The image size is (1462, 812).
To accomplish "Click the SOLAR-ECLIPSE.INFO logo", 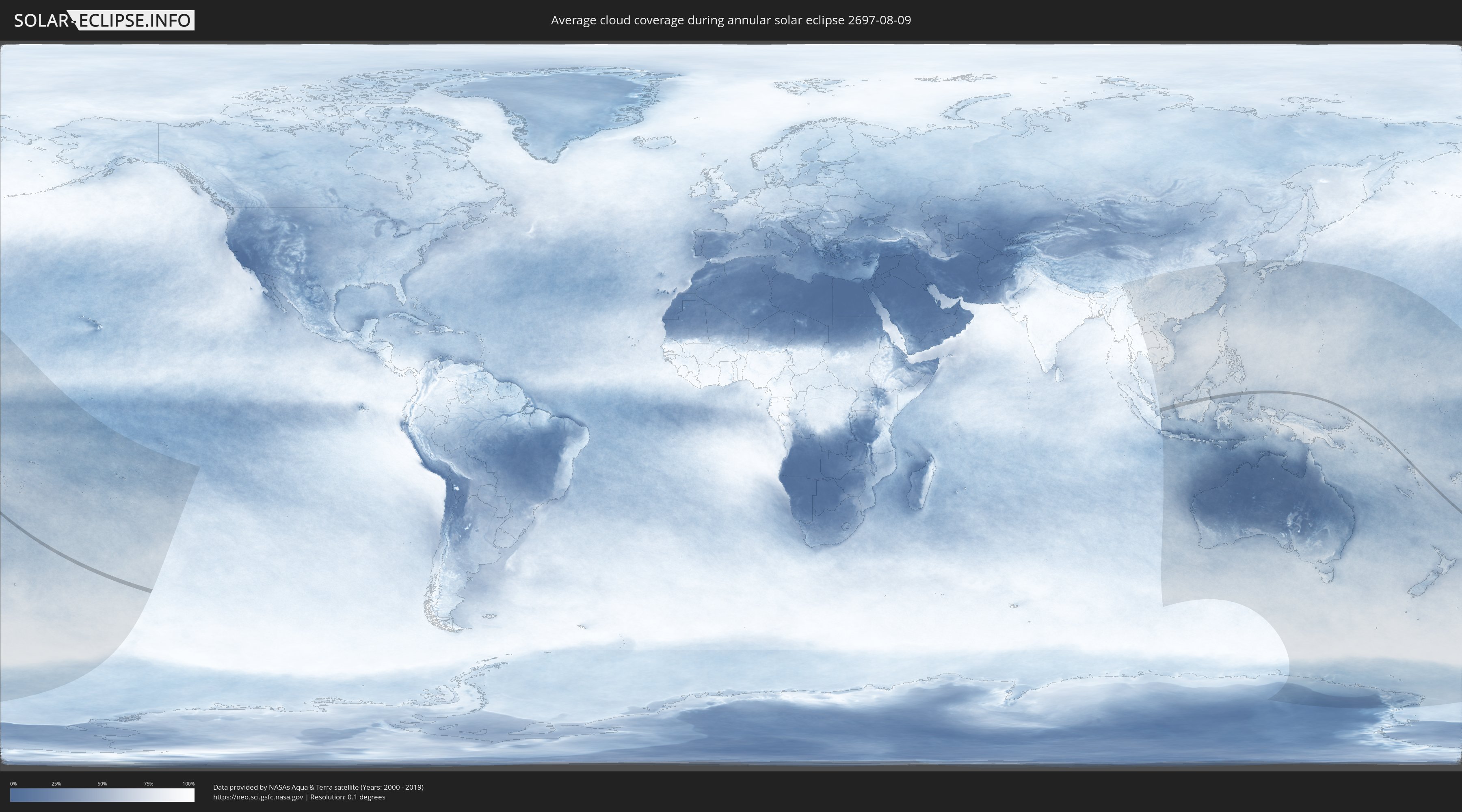I will click(x=104, y=20).
